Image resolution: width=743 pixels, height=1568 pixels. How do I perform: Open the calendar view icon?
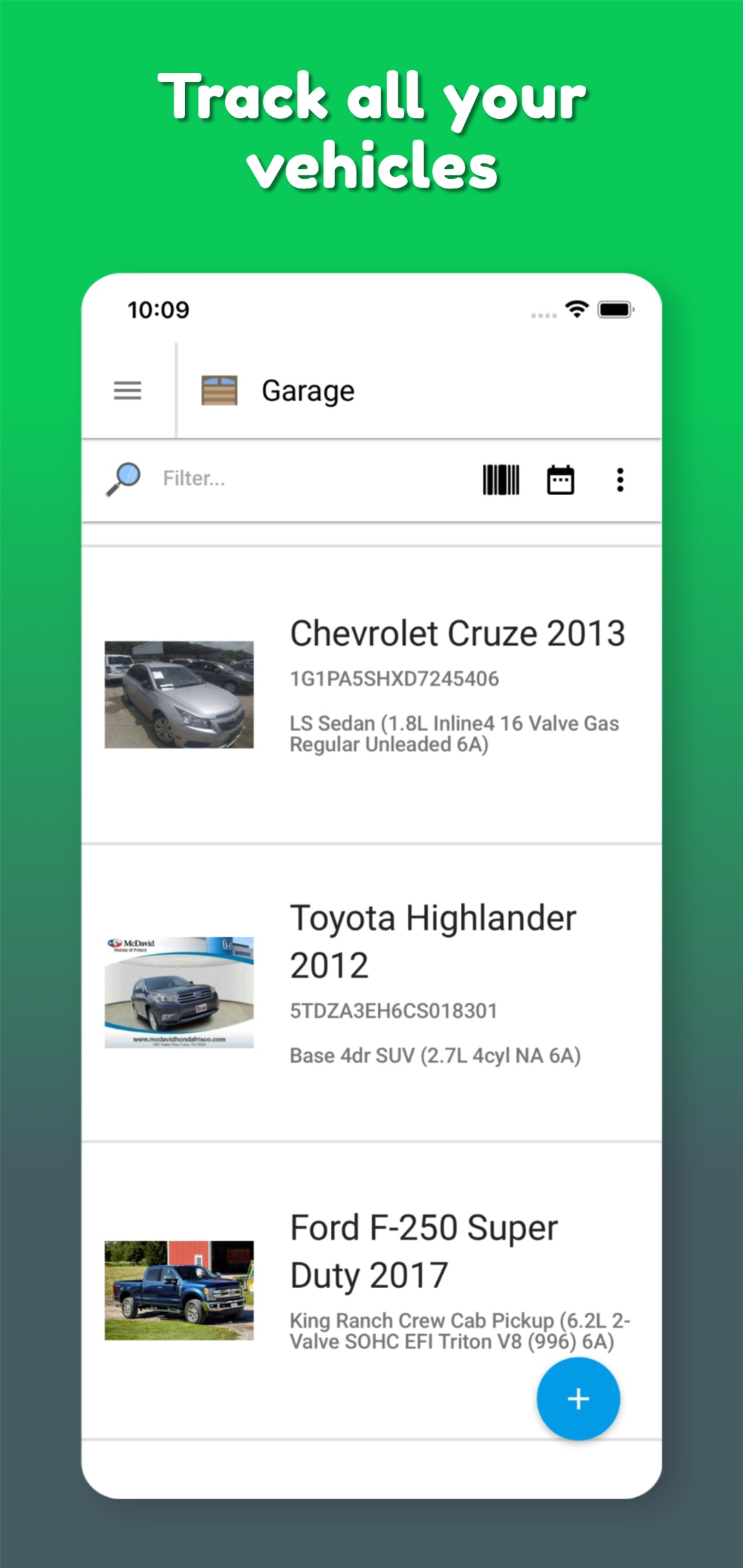[x=560, y=479]
